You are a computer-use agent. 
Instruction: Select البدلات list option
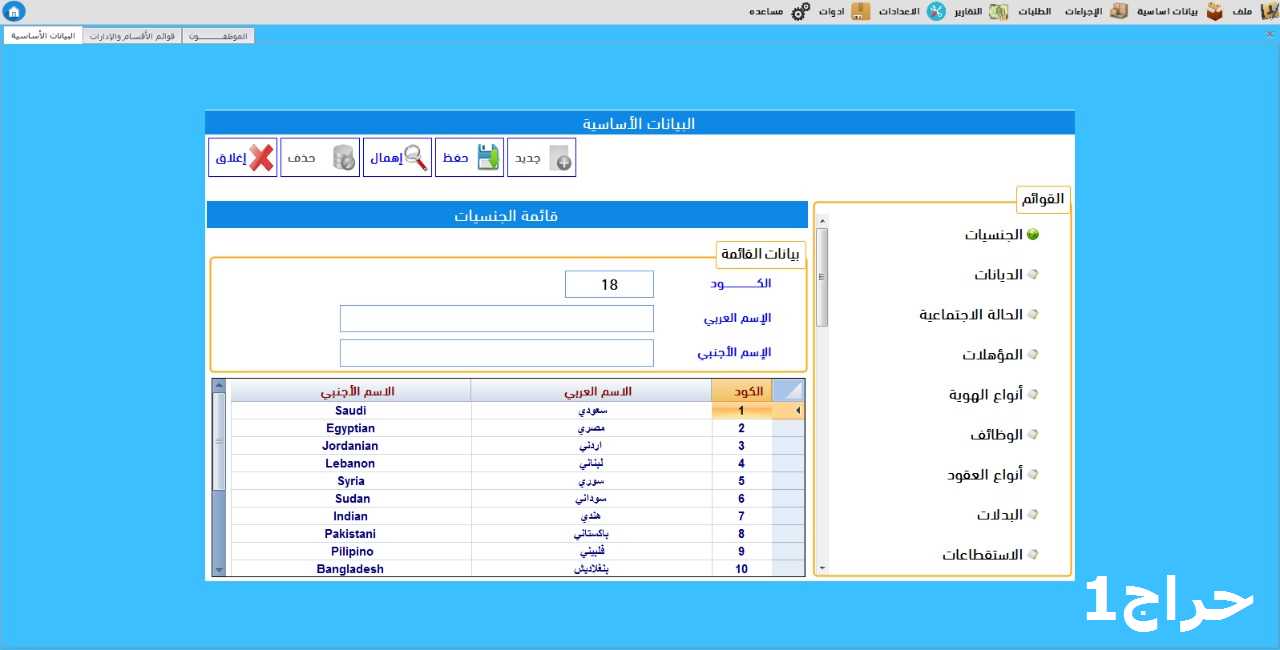pos(1008,515)
